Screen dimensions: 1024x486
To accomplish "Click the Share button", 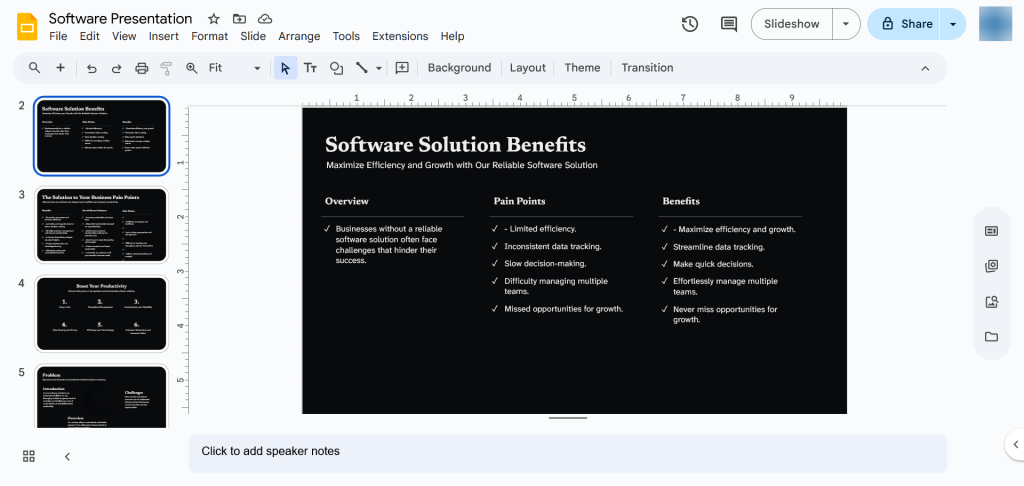I will point(906,24).
